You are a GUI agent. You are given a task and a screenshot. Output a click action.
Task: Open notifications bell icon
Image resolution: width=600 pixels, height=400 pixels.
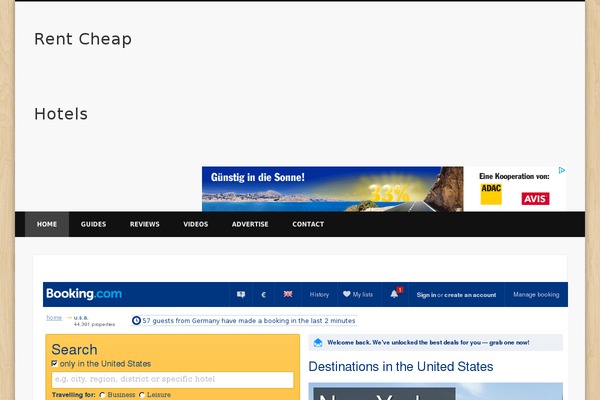pyautogui.click(x=394, y=294)
